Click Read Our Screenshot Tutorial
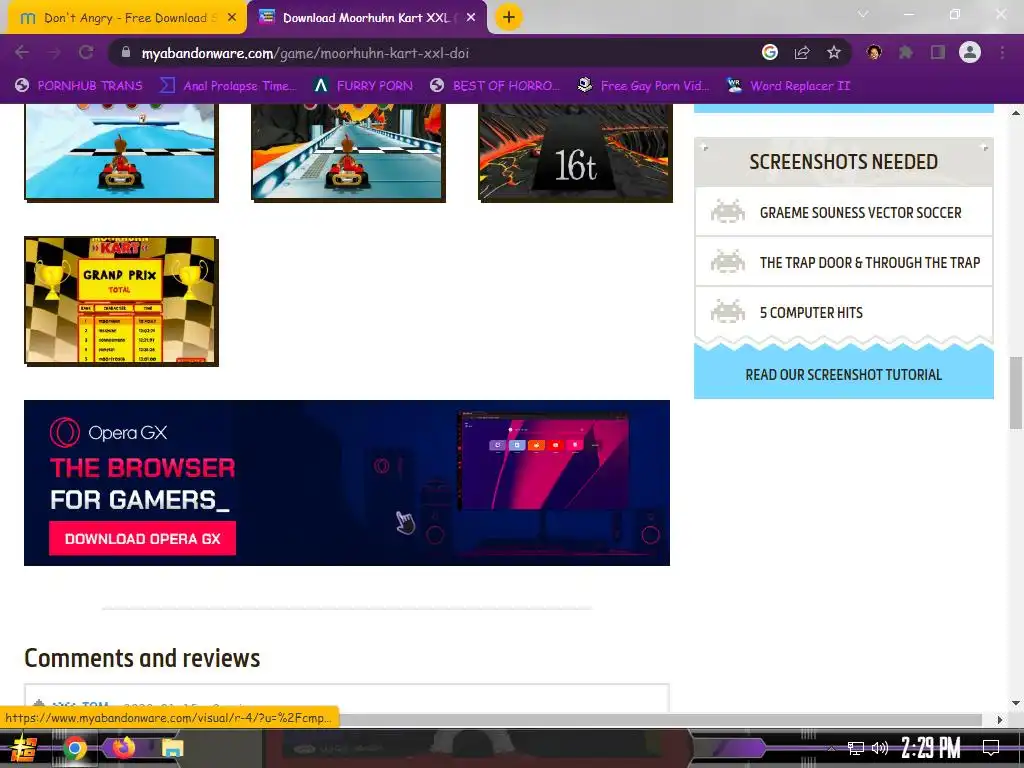This screenshot has width=1024, height=768. [x=844, y=374]
